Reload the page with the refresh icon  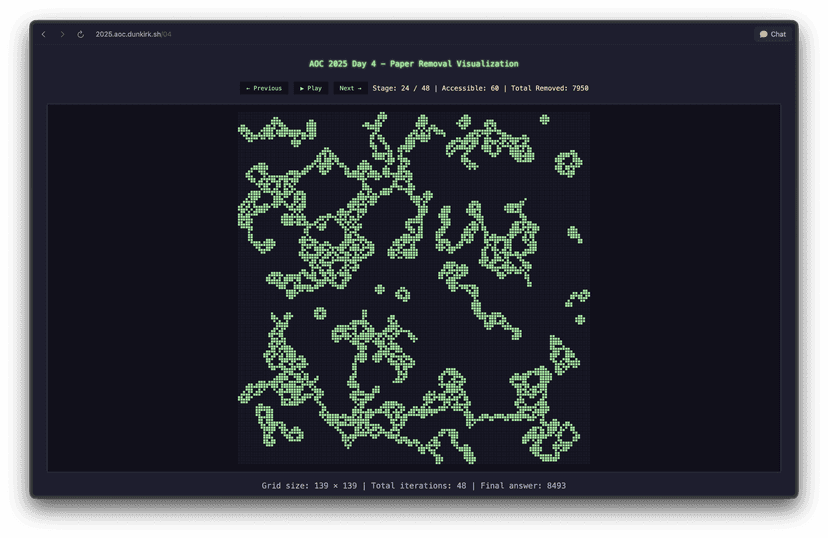point(80,34)
